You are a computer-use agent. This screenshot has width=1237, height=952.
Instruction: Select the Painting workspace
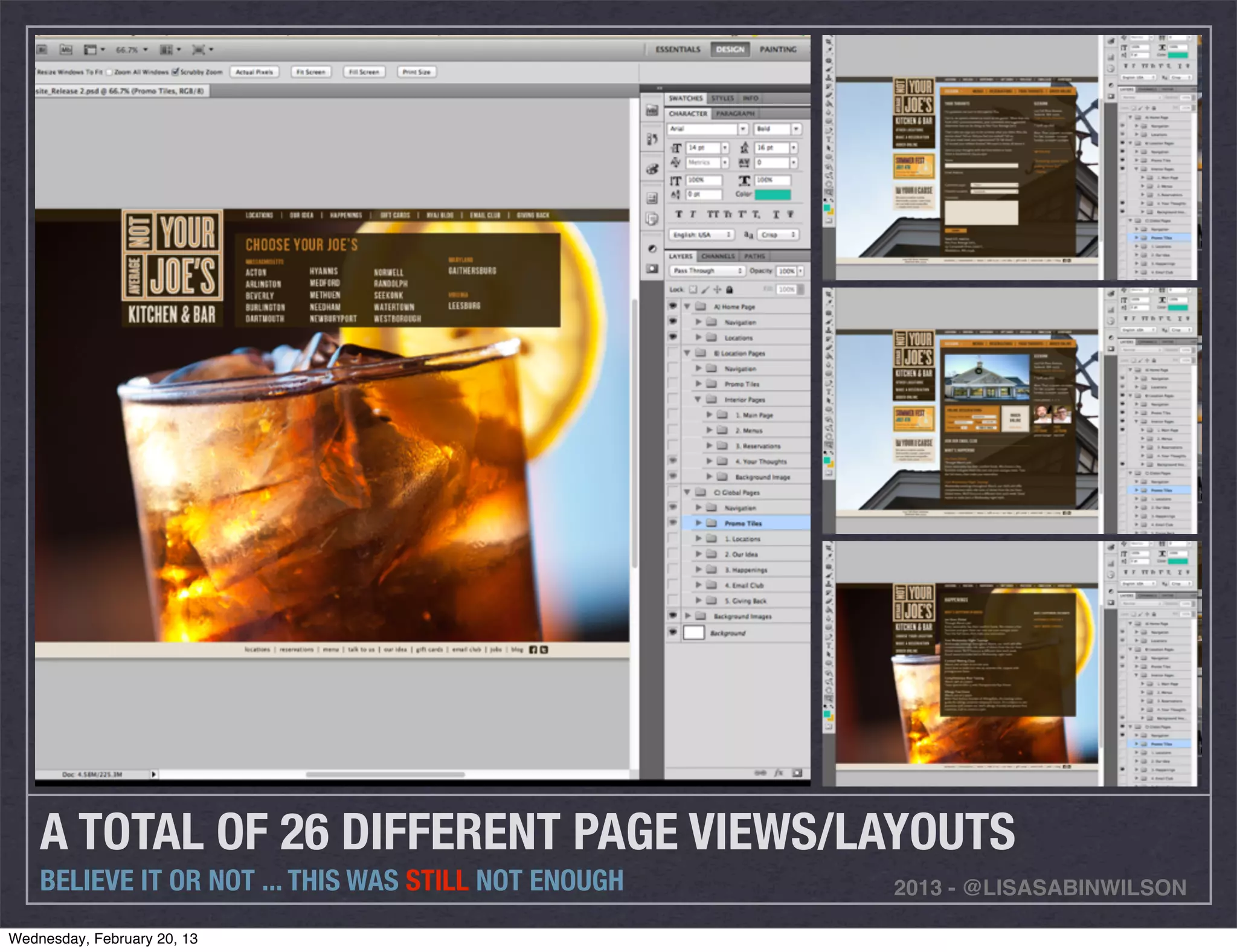[778, 50]
